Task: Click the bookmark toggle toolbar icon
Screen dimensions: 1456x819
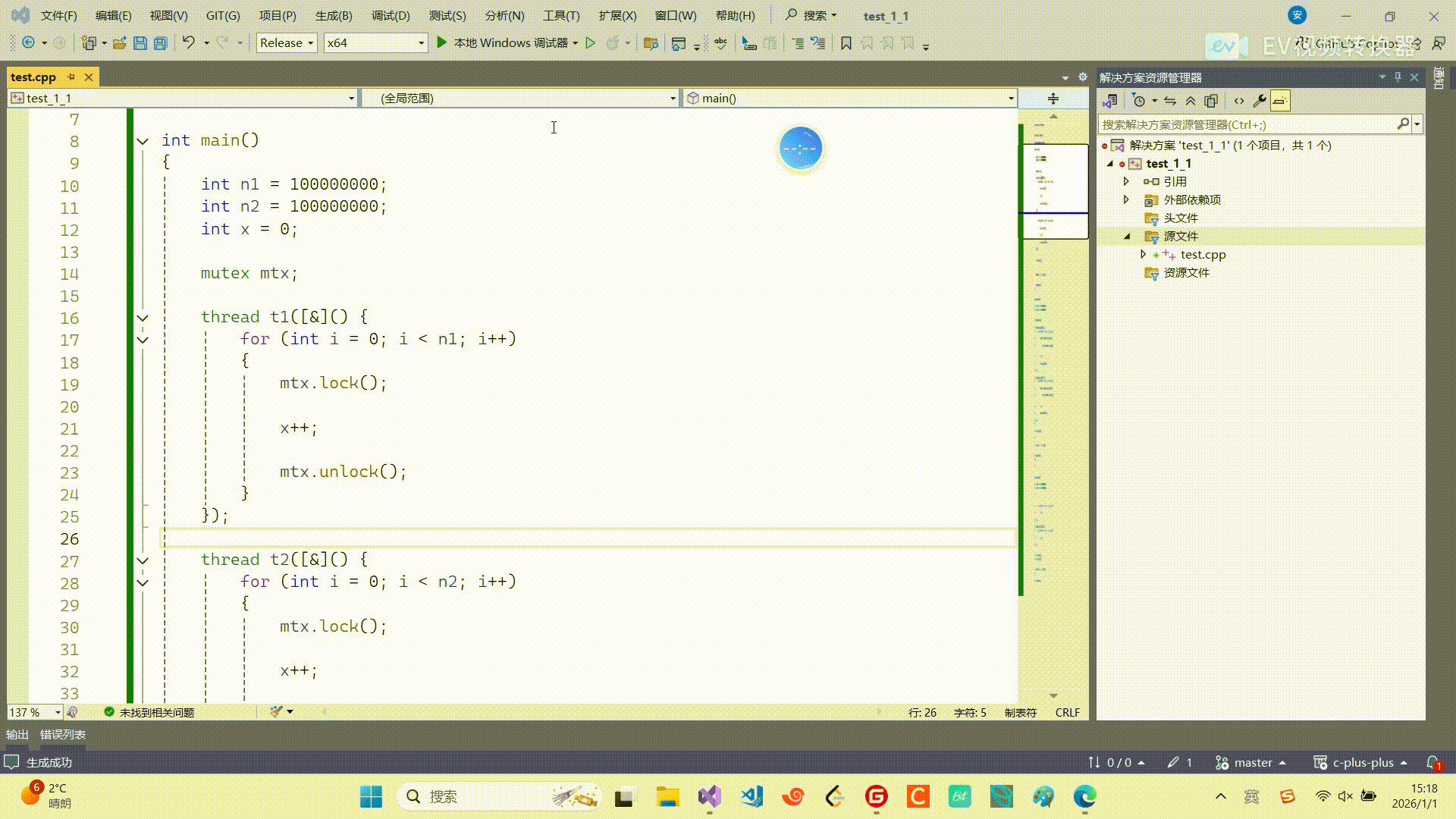Action: pos(846,43)
